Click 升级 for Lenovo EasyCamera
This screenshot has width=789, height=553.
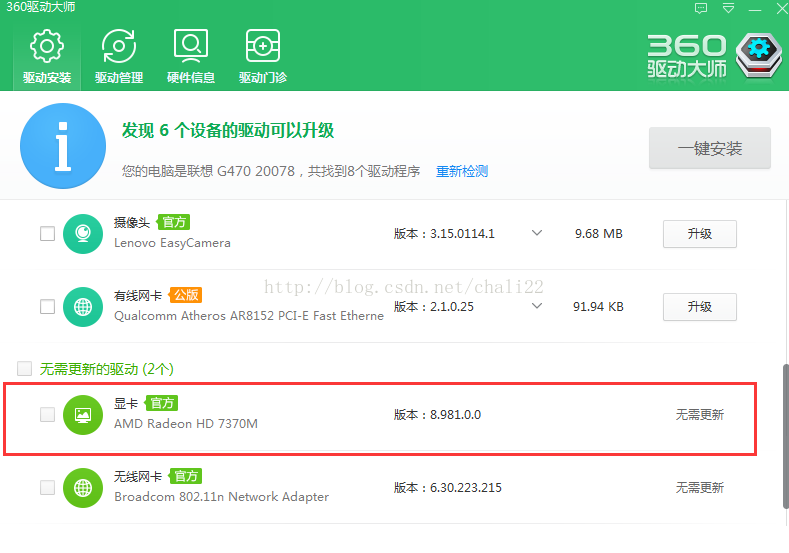[699, 233]
